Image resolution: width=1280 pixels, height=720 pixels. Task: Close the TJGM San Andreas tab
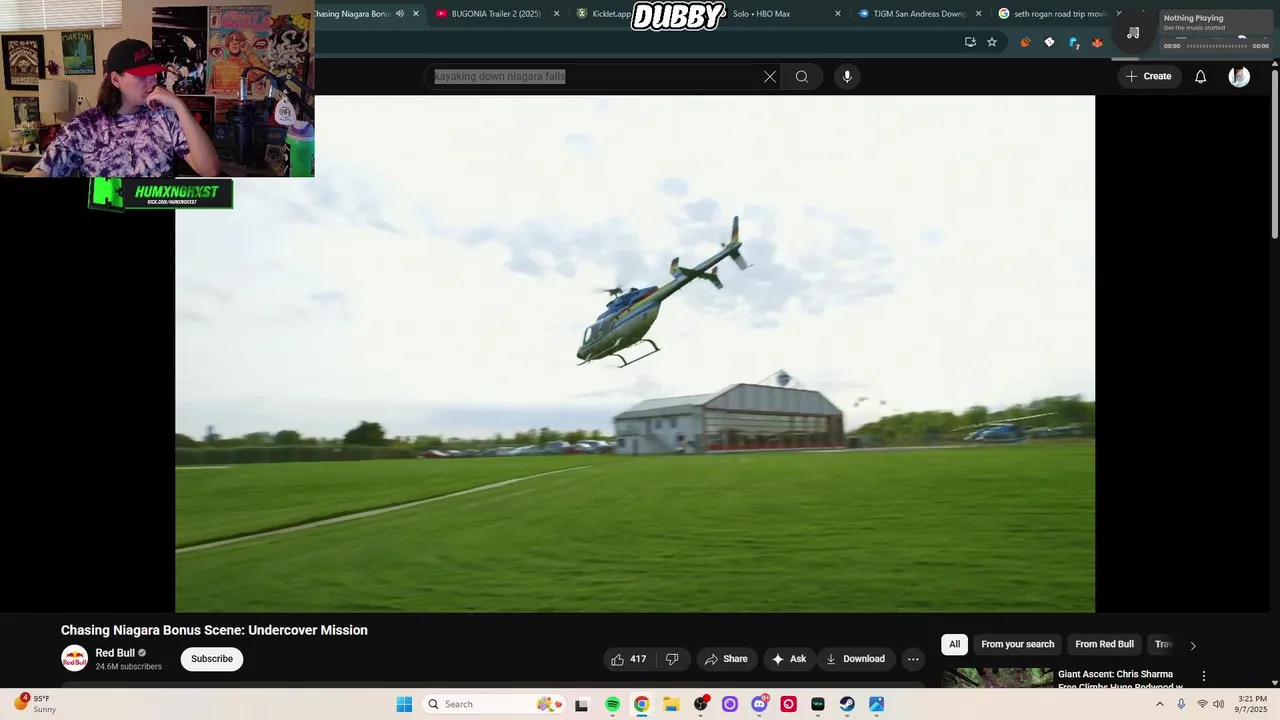(978, 14)
